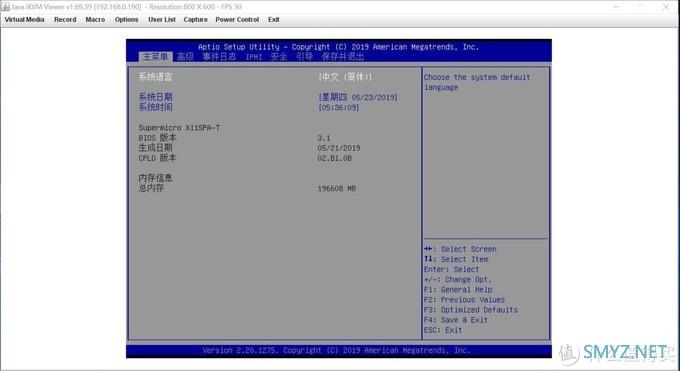Click the 'F1: General Help' key hint
The width and height of the screenshot is (680, 371).
click(458, 289)
